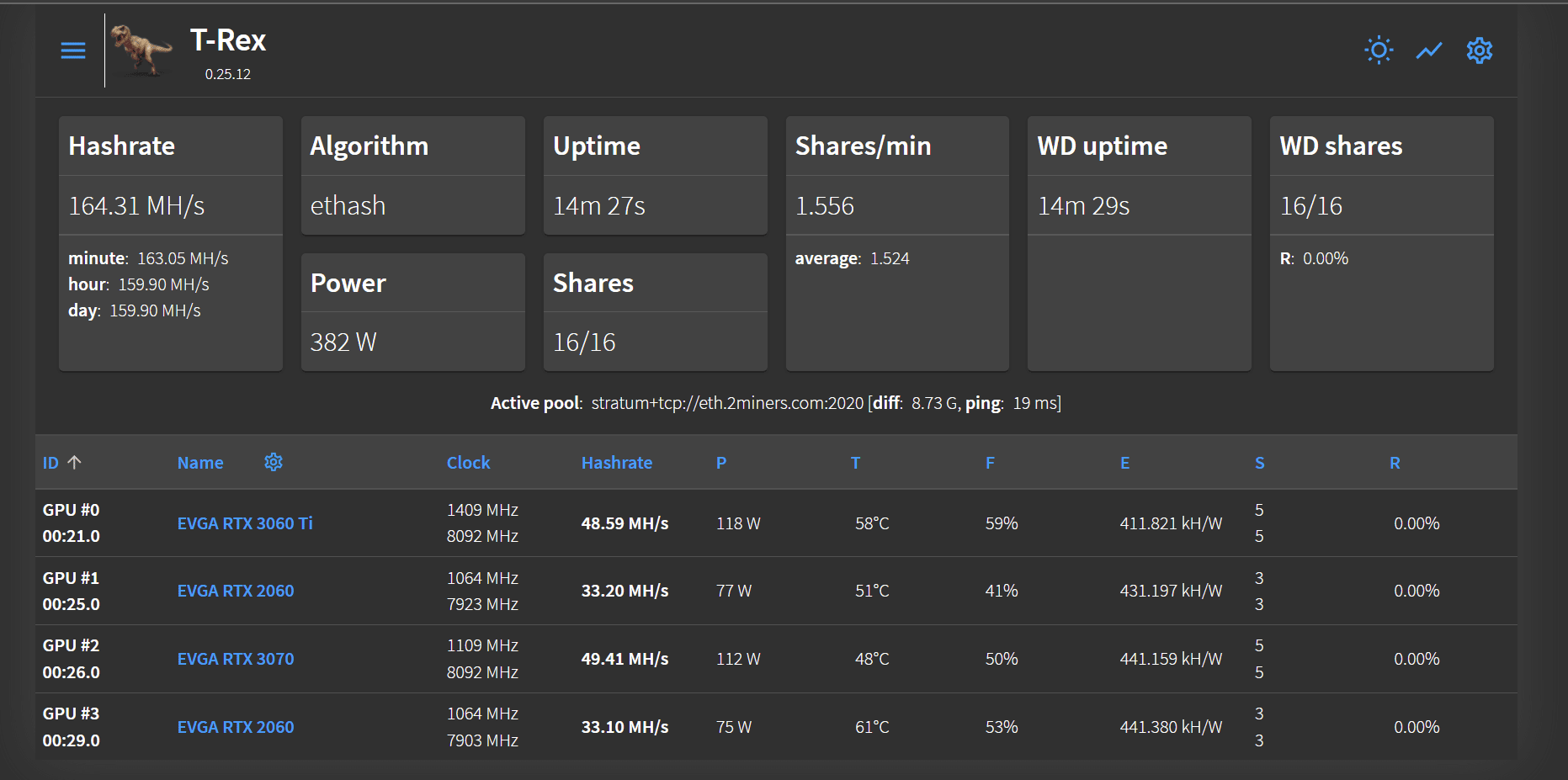The height and width of the screenshot is (780, 1568).
Task: Open the hashrate chart icon
Action: coord(1428,50)
